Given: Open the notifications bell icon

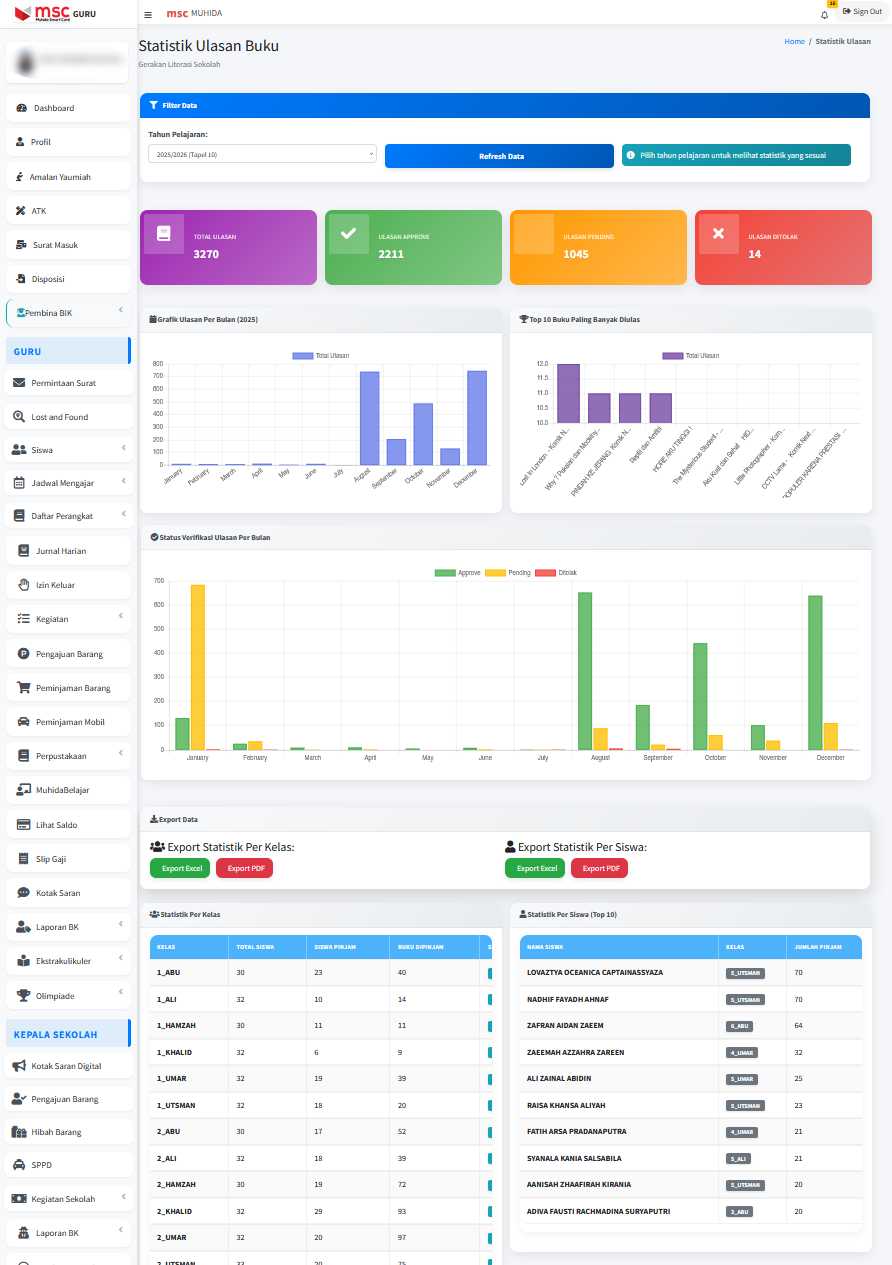Looking at the screenshot, I should click(824, 15).
